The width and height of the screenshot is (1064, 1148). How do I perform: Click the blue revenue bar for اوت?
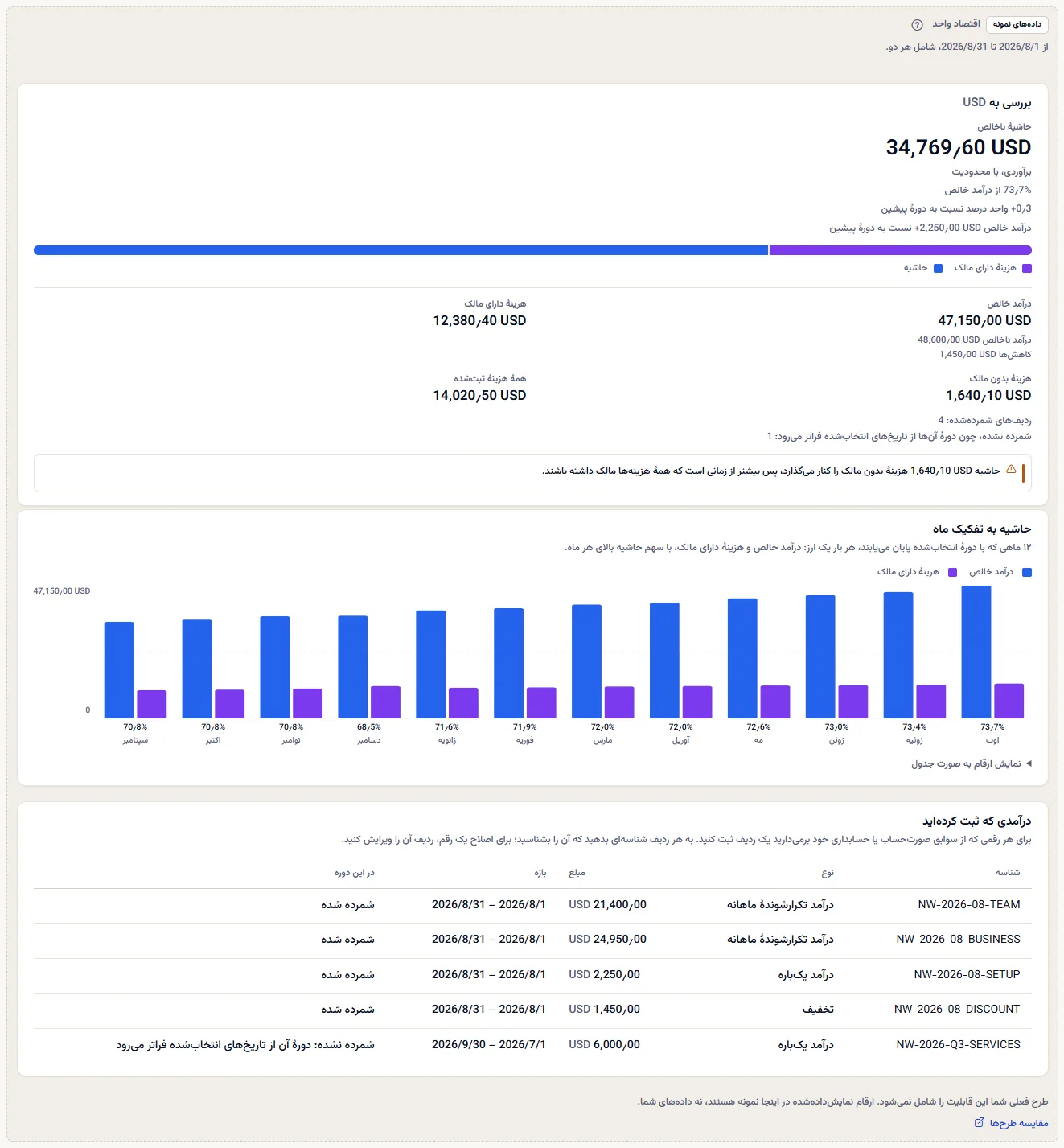[976, 652]
